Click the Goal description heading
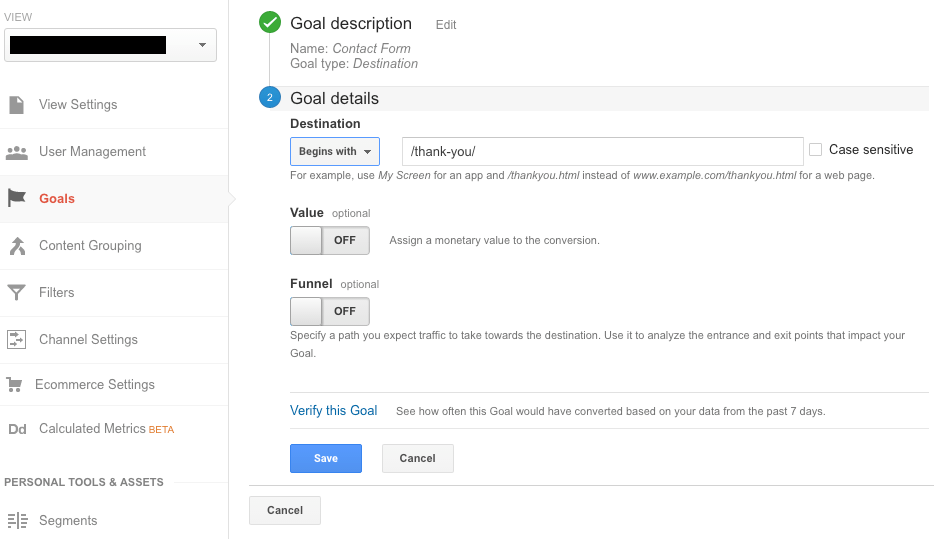The width and height of the screenshot is (934, 539). tap(351, 23)
